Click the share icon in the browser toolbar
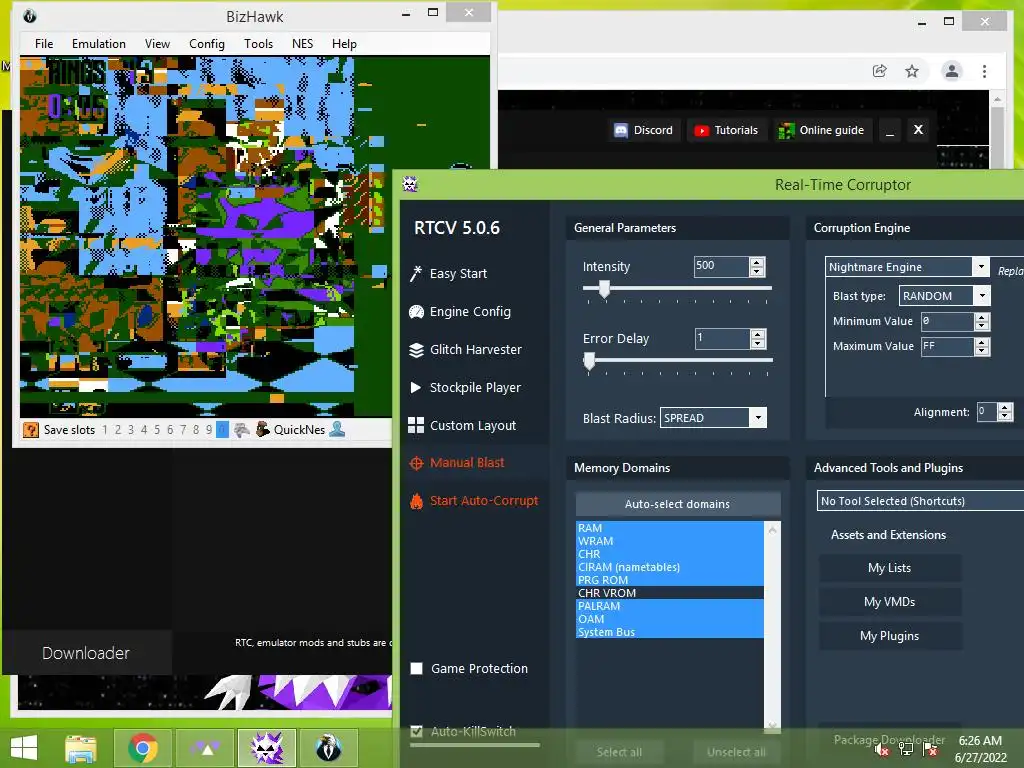1024x768 pixels. 880,71
